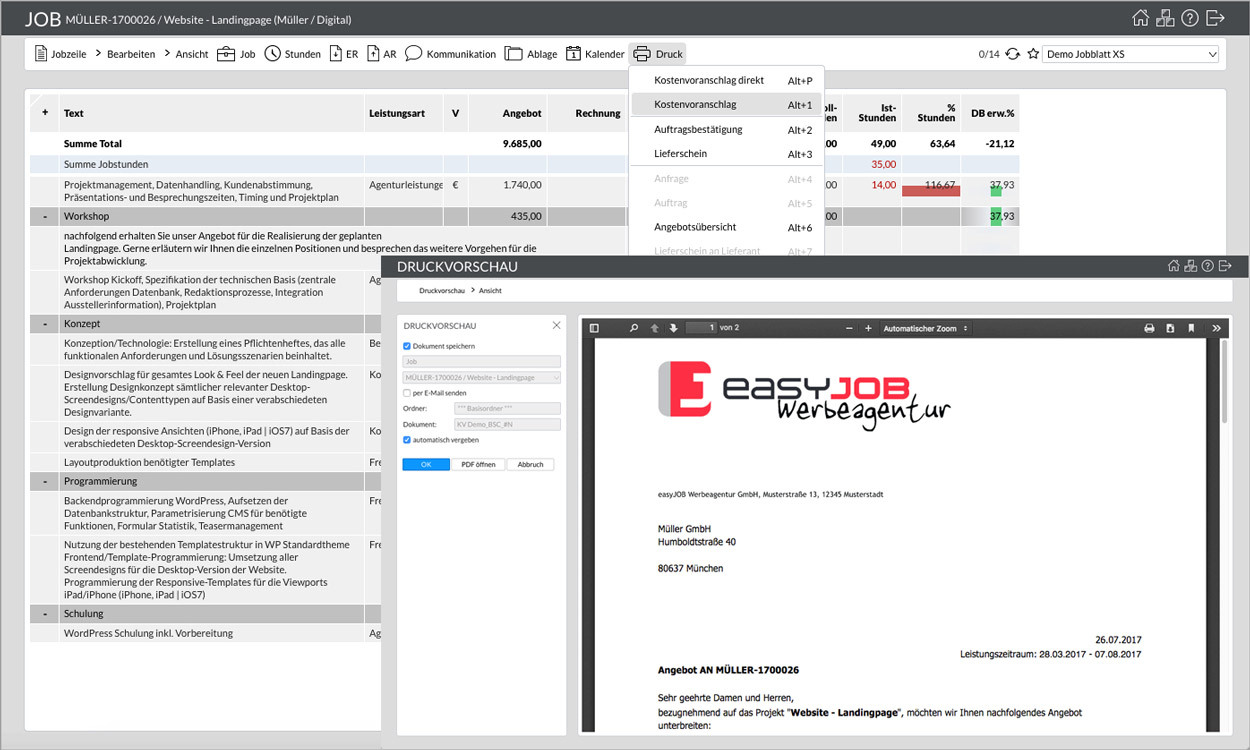This screenshot has height=750, width=1250.
Task: Click the blue OK button
Action: tap(426, 464)
